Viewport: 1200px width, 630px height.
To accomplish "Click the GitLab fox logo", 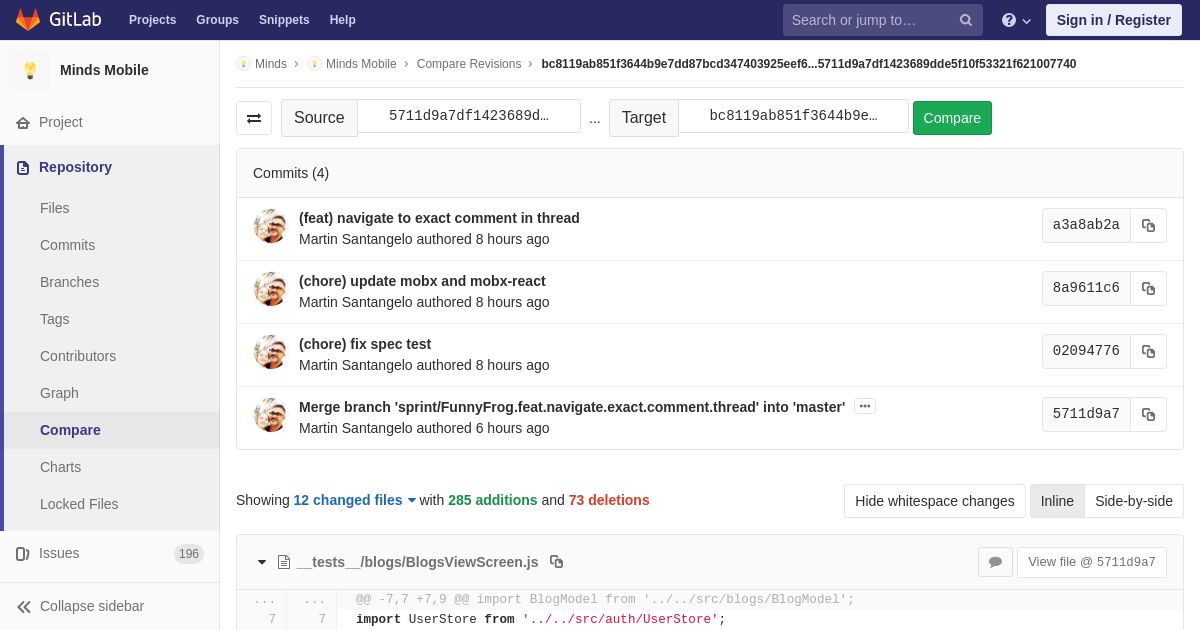I will pyautogui.click(x=28, y=20).
